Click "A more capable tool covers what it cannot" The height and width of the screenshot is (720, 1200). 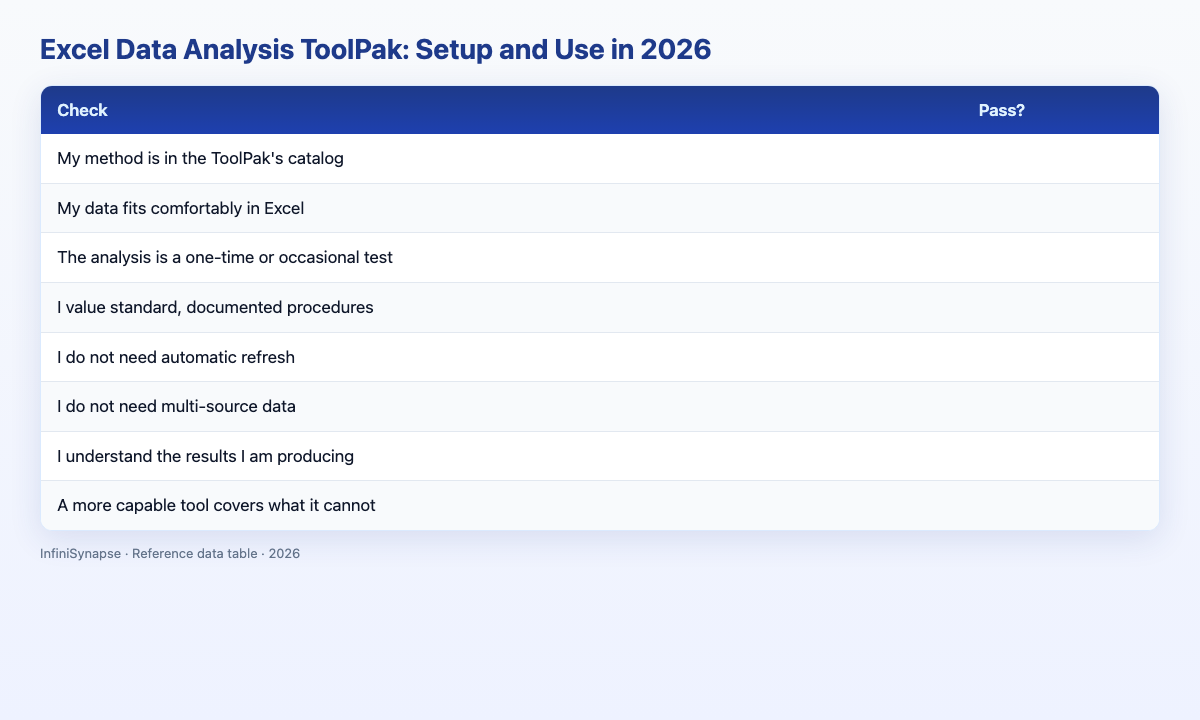click(600, 505)
